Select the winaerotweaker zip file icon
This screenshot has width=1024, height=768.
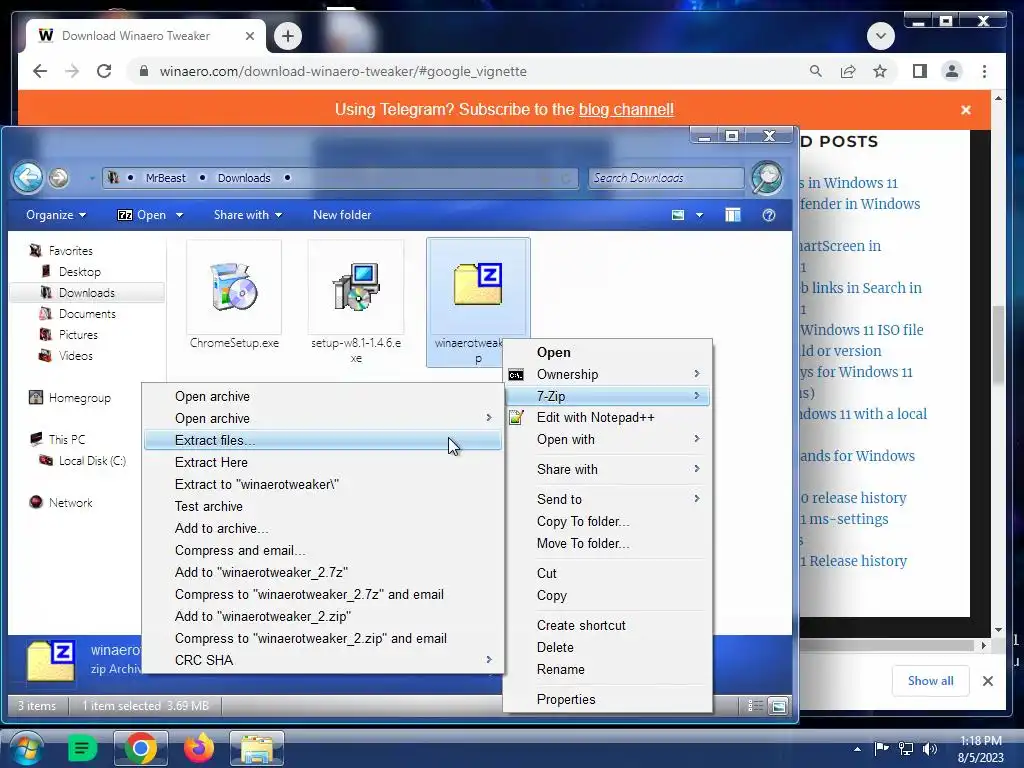pyautogui.click(x=478, y=284)
